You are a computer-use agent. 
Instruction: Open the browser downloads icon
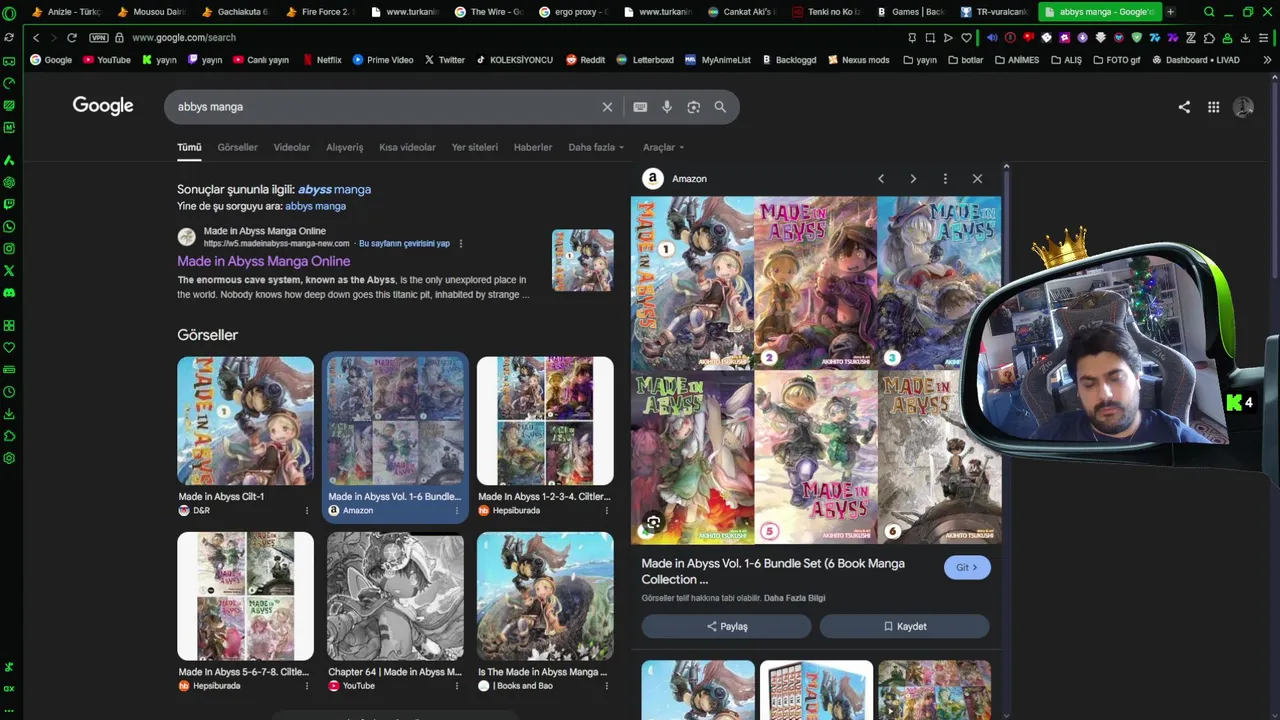pyautogui.click(x=1245, y=38)
